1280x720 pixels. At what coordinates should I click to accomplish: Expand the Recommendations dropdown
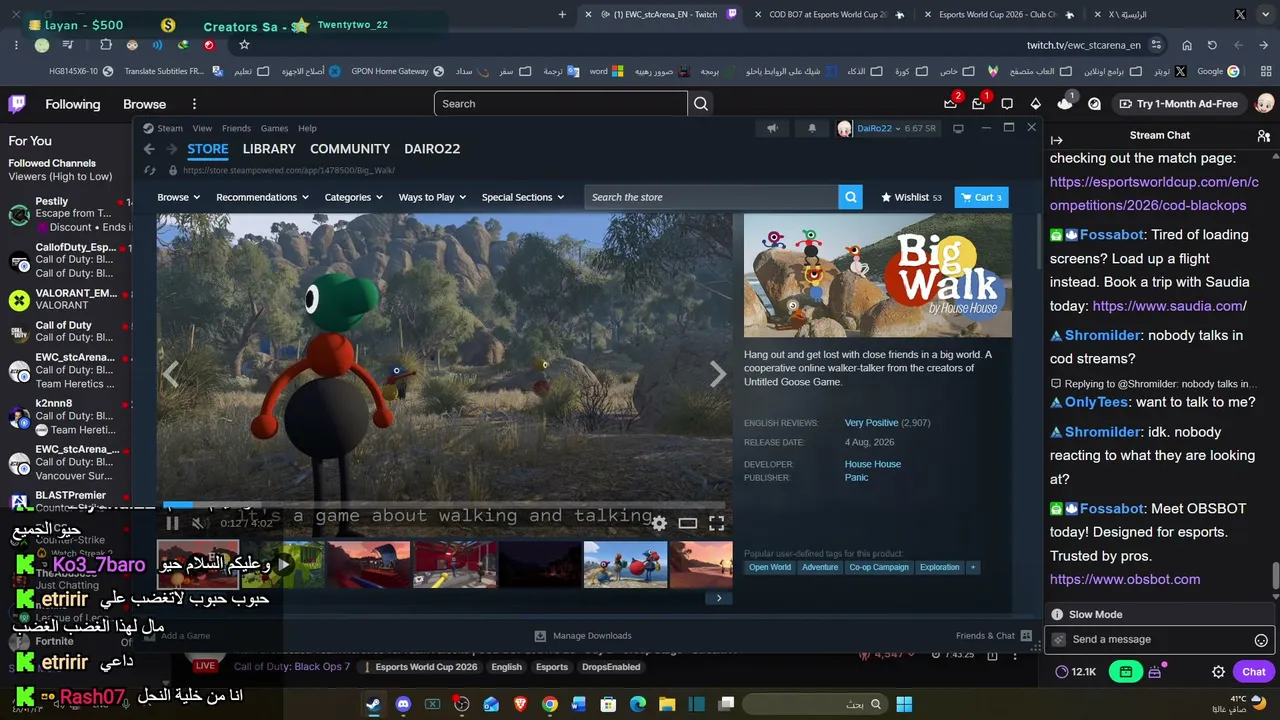[x=262, y=197]
